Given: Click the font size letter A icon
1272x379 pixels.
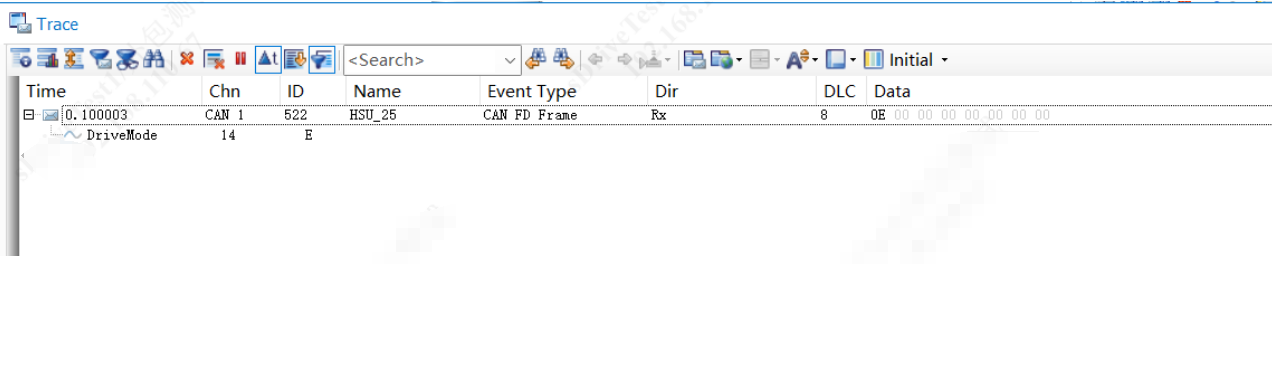Looking at the screenshot, I should point(798,60).
